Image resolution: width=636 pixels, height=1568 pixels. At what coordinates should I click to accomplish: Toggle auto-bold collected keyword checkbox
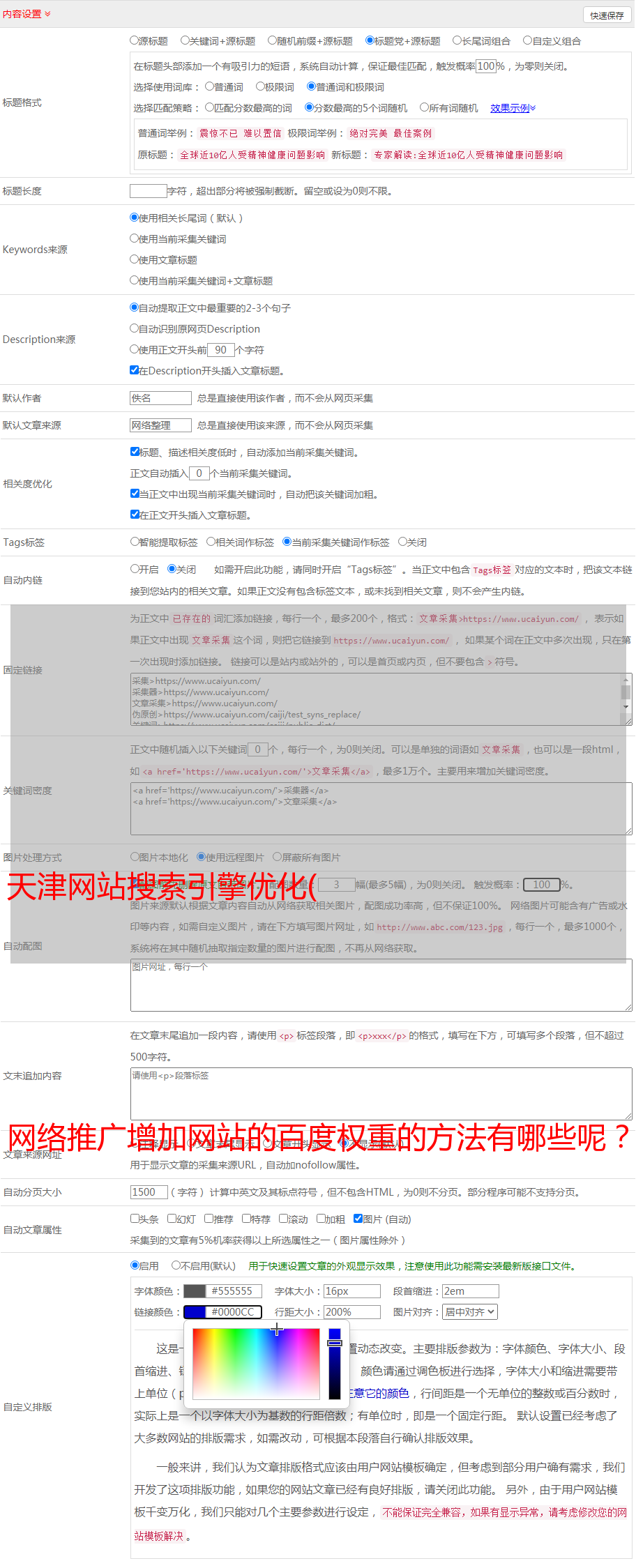pyautogui.click(x=135, y=494)
